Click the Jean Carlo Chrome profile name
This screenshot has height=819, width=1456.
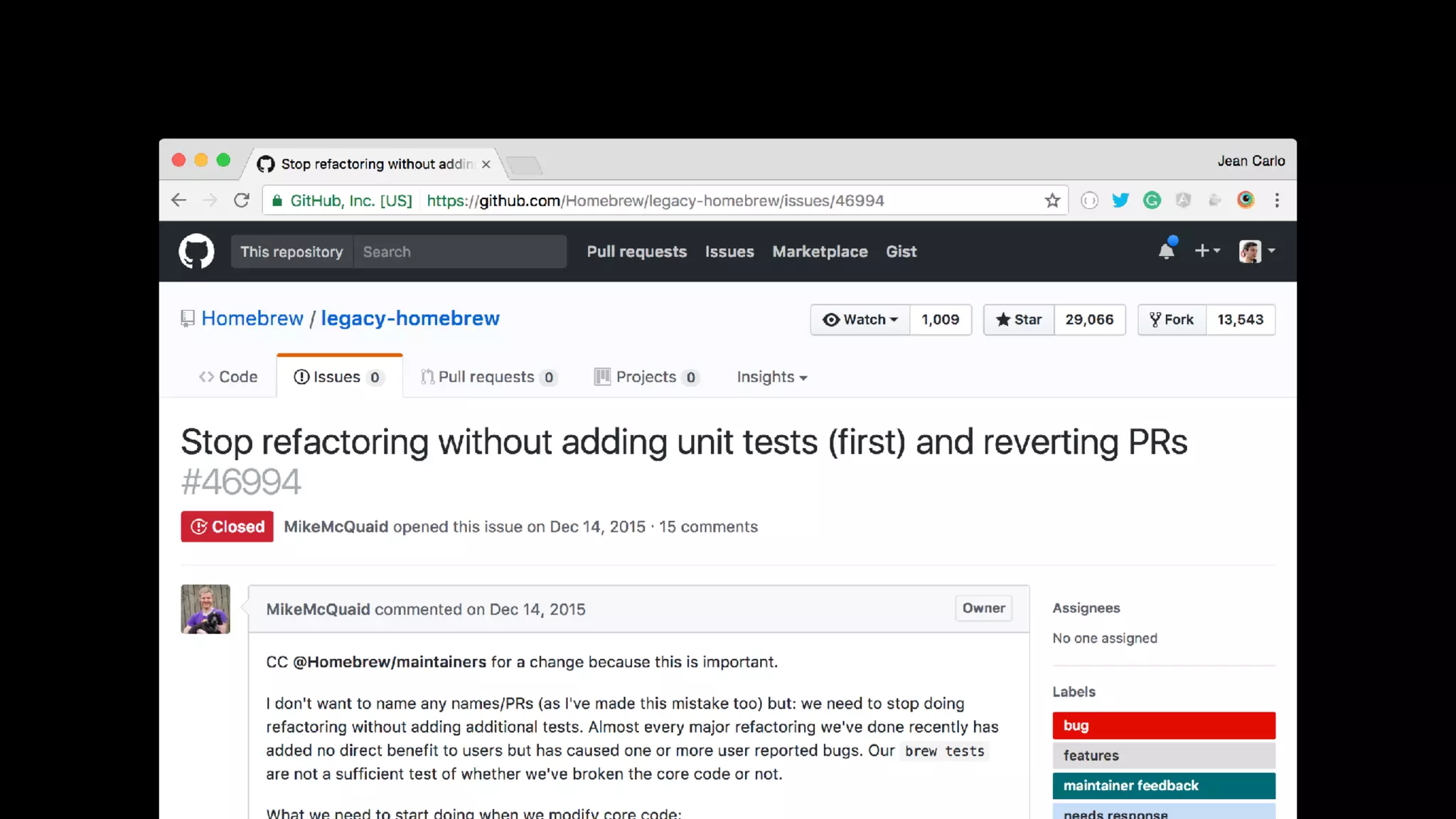(1251, 161)
